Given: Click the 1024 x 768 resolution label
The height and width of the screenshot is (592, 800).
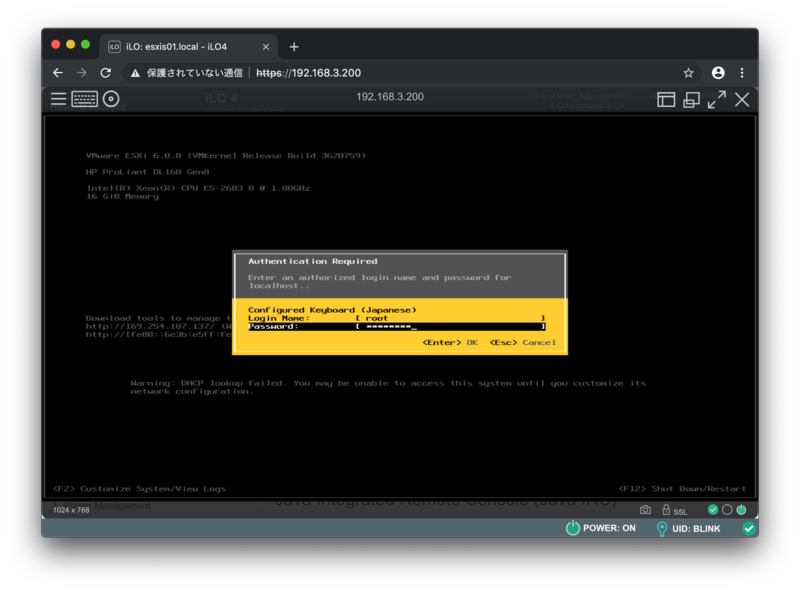Looking at the screenshot, I should (71, 510).
